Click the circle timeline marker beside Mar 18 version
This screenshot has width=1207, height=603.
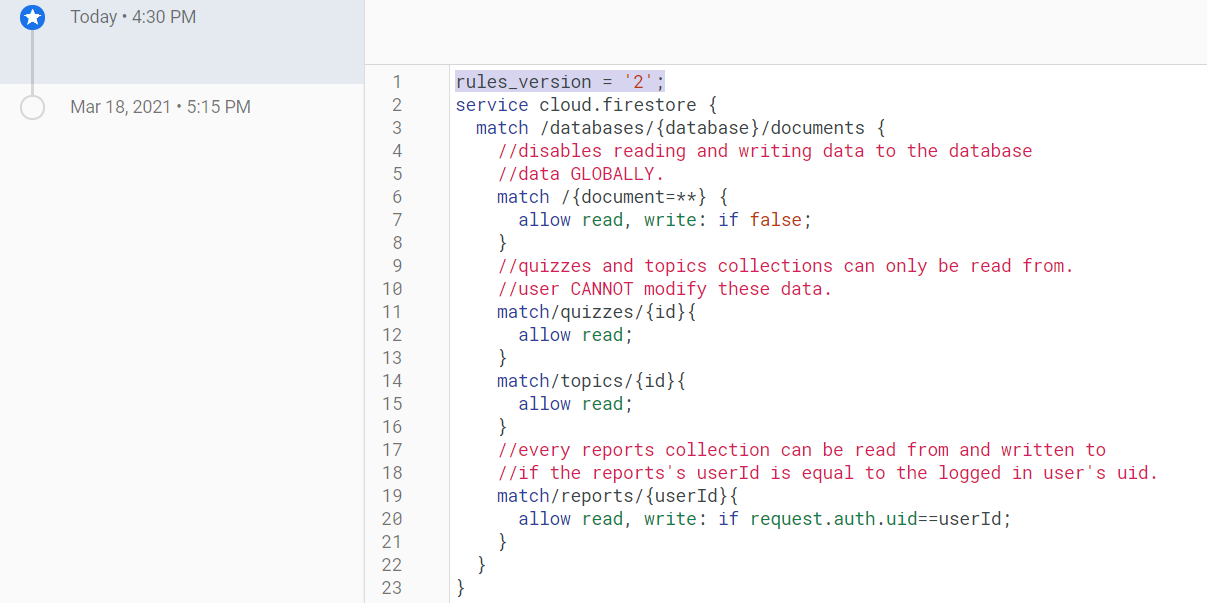click(32, 107)
